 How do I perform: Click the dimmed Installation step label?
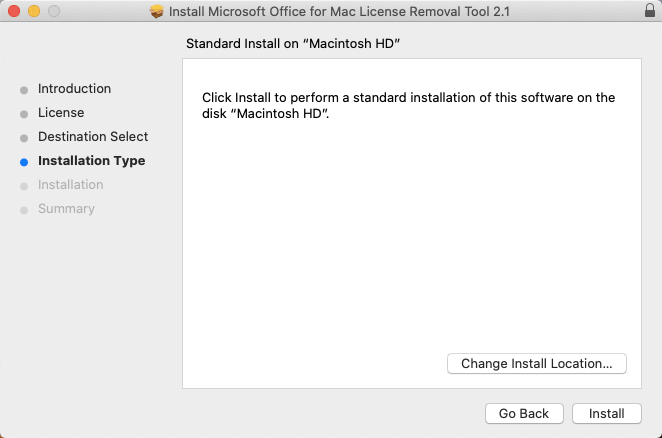point(70,185)
